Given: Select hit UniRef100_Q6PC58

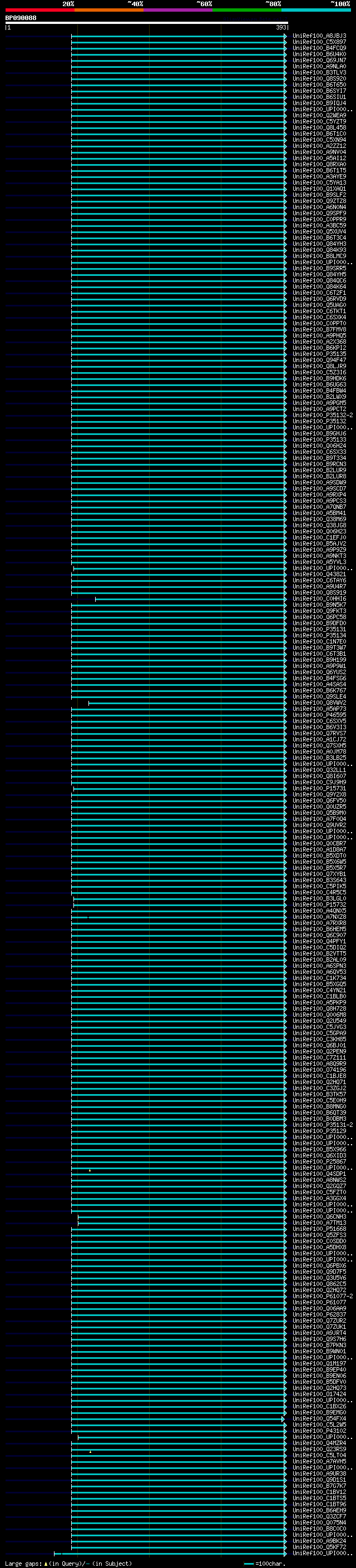Looking at the screenshot, I should tap(319, 618).
